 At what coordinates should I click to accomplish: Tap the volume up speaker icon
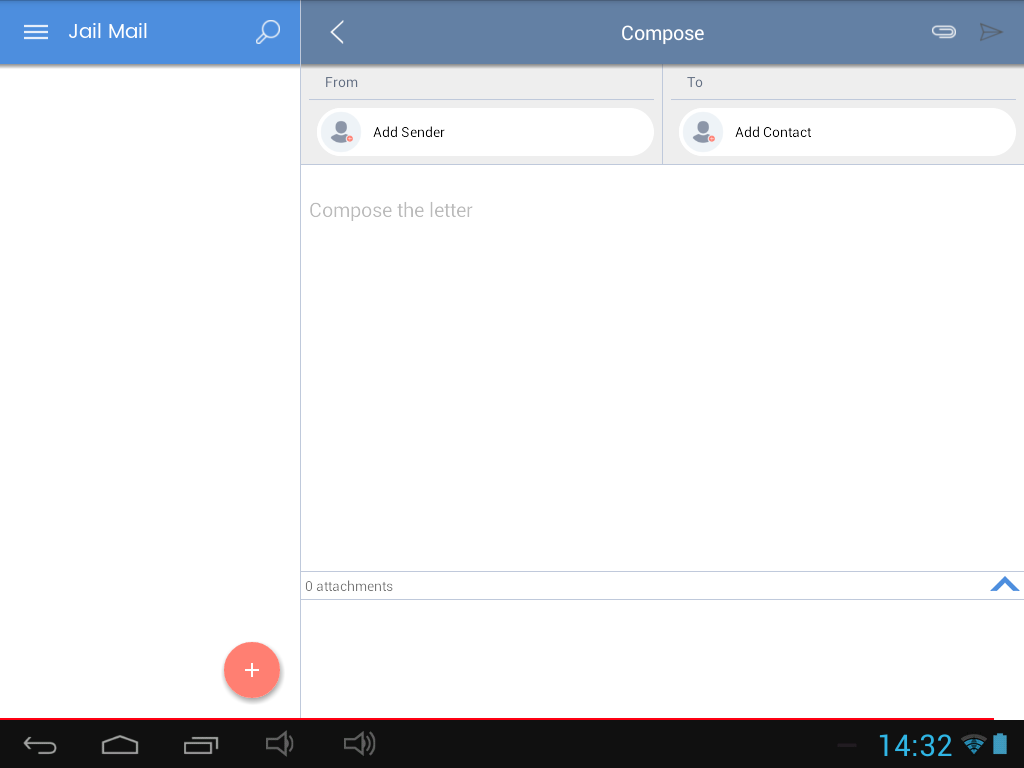click(359, 744)
